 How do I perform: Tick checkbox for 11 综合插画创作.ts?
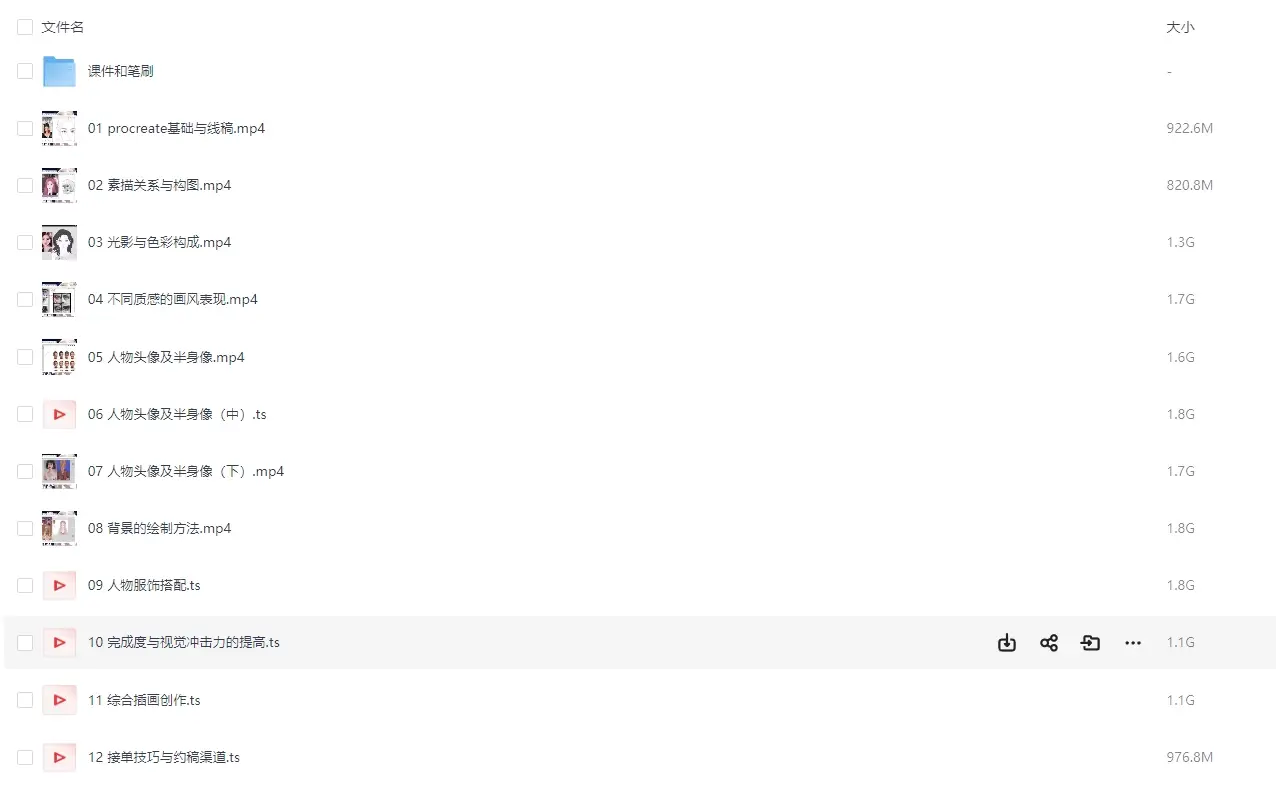[25, 700]
